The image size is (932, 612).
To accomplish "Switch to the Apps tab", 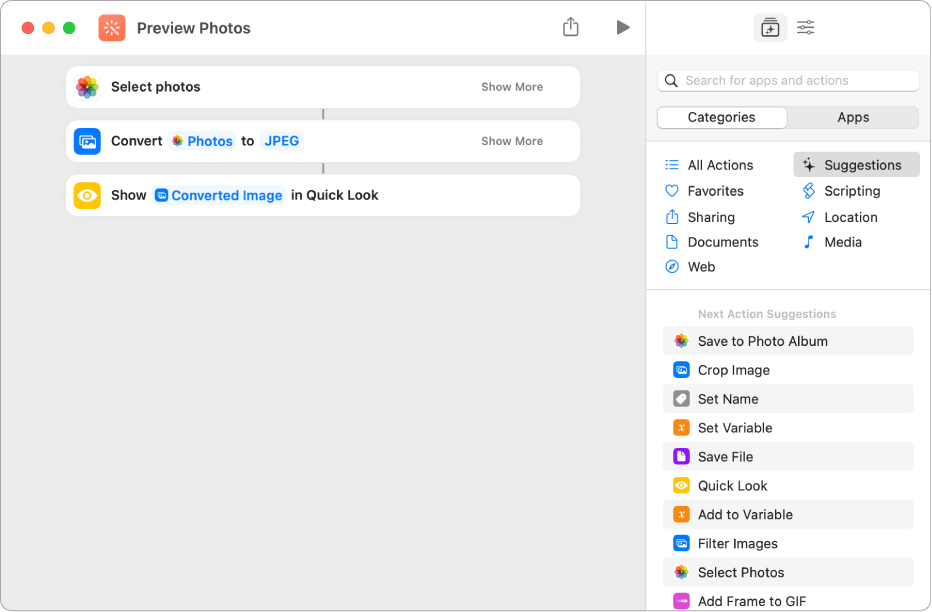I will (852, 117).
